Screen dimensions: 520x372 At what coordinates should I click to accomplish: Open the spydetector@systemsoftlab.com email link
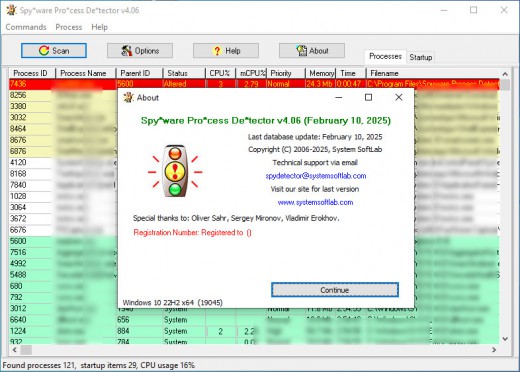pyautogui.click(x=316, y=176)
